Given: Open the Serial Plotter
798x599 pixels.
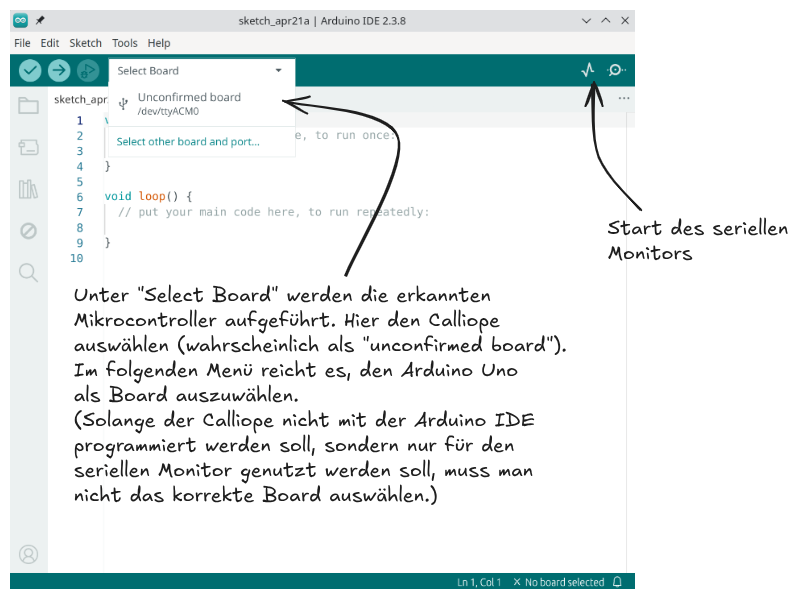Looking at the screenshot, I should tap(588, 70).
